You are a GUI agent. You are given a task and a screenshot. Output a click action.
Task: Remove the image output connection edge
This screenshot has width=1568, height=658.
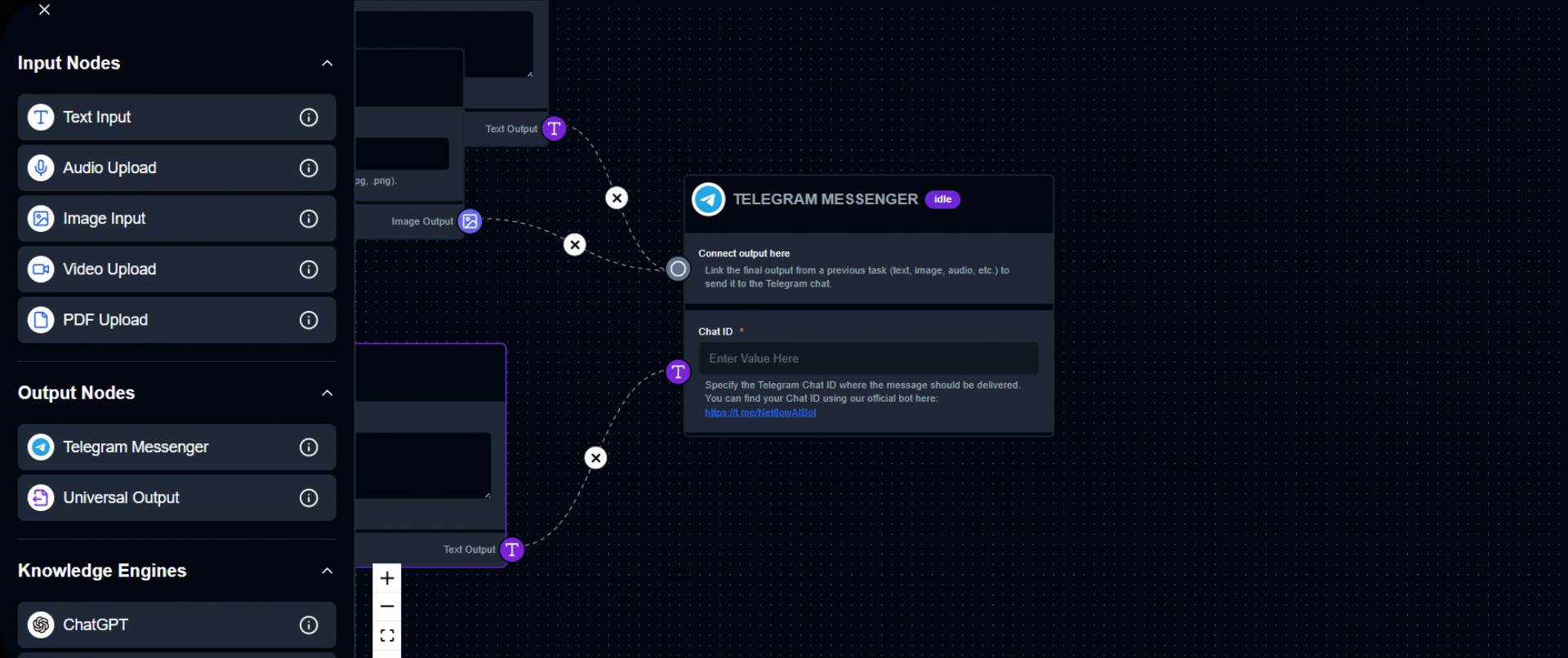point(575,245)
